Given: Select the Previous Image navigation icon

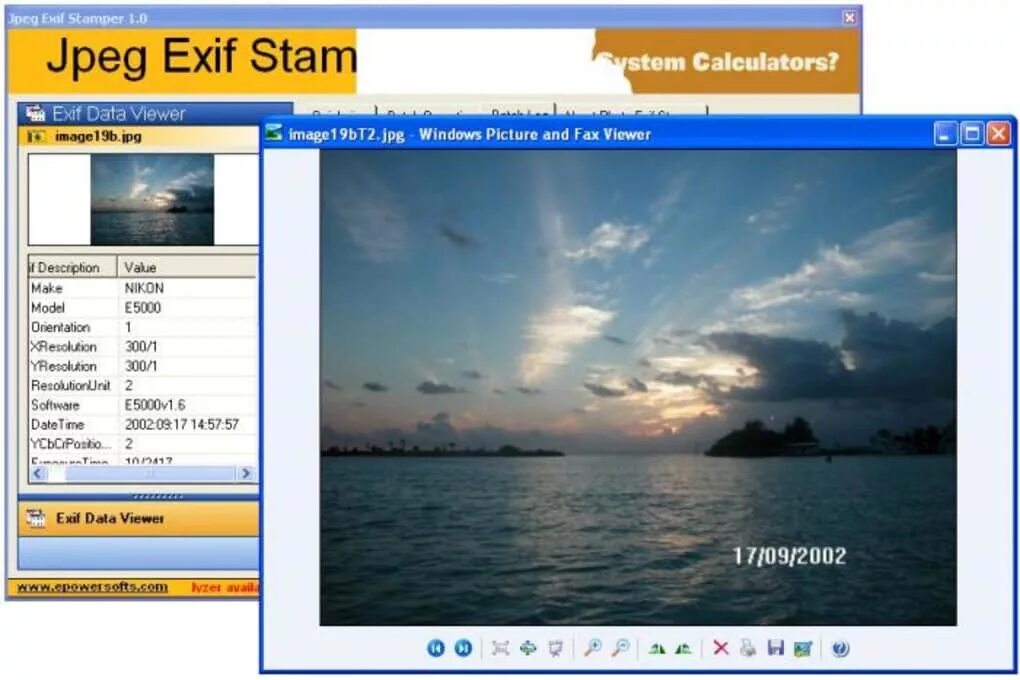Looking at the screenshot, I should pos(437,648).
